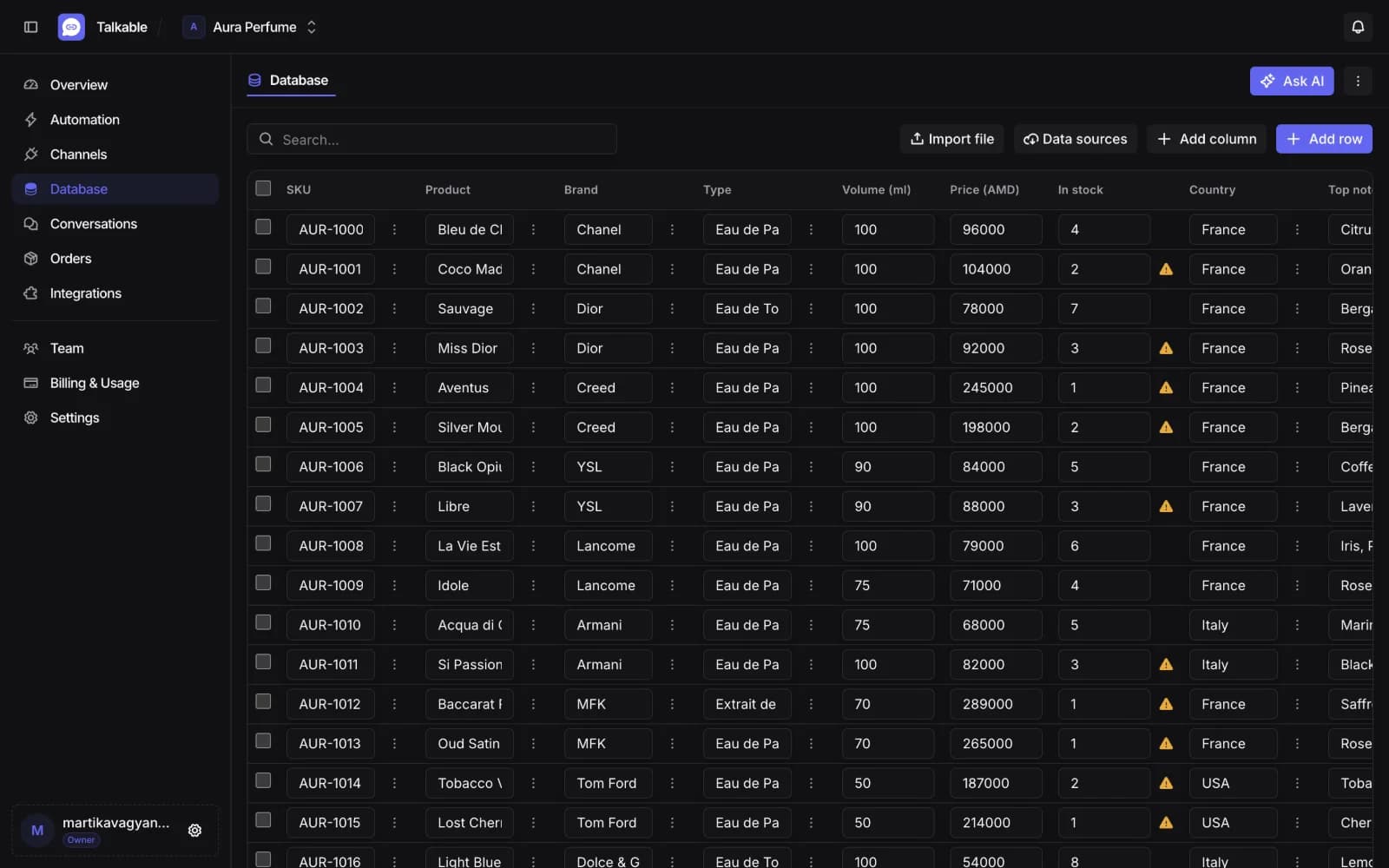Click the Country column header

pos(1212,189)
